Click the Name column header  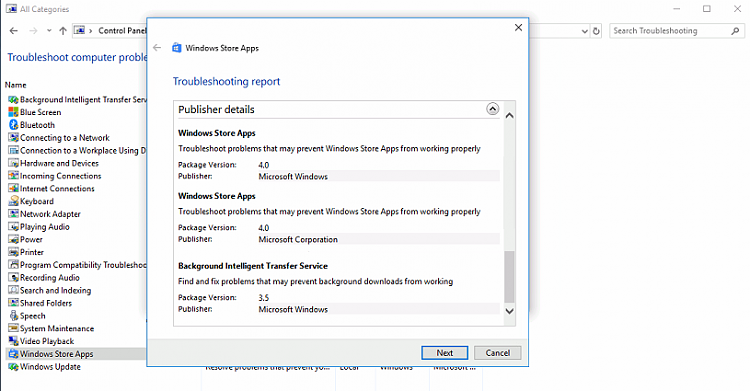pyautogui.click(x=16, y=85)
